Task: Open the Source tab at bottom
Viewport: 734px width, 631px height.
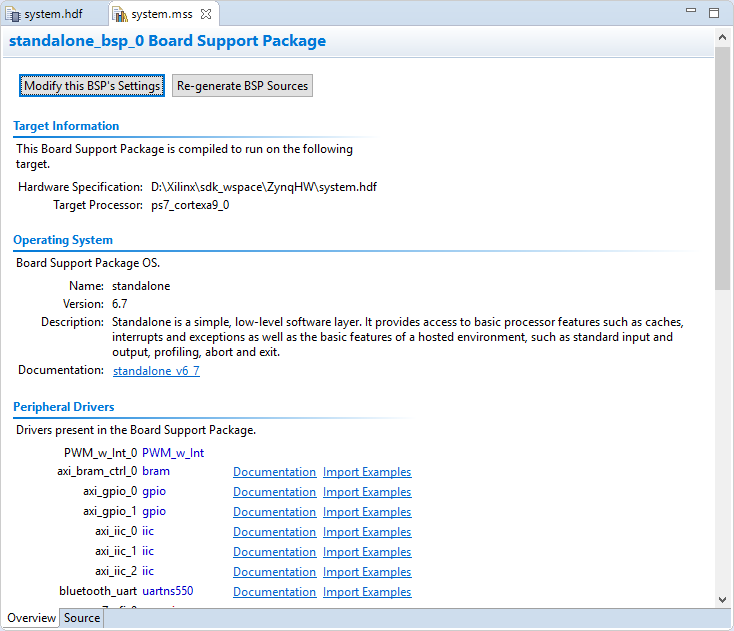Action: tap(82, 618)
